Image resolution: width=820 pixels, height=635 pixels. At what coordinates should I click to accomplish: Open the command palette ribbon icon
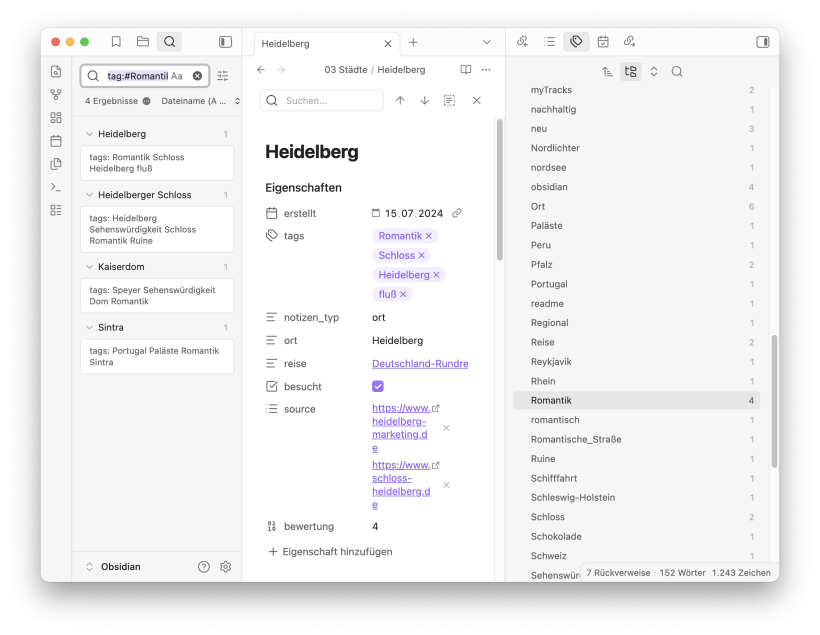[x=56, y=187]
